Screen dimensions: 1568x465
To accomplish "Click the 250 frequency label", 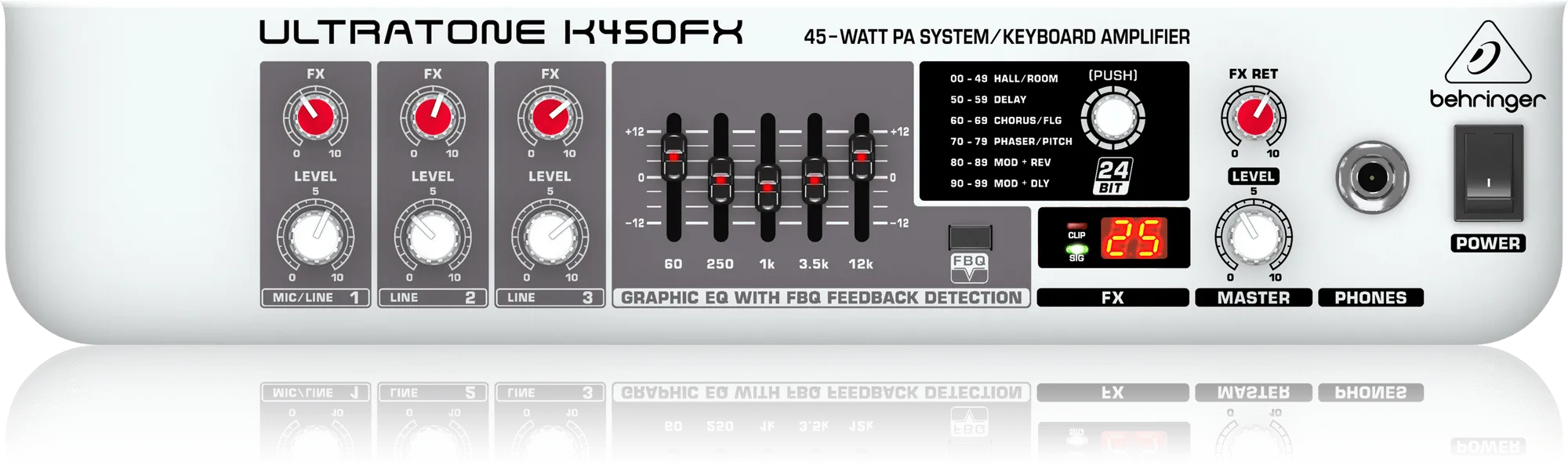I will pyautogui.click(x=720, y=264).
